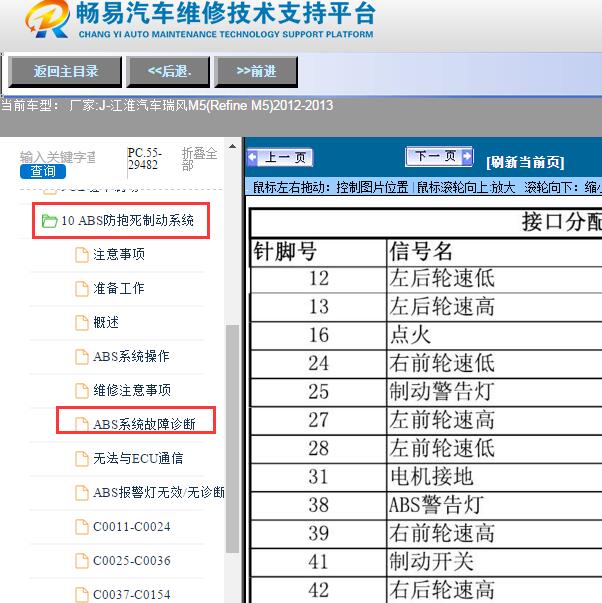
Task: Open the 无法与ECU通信 tree item
Action: (x=138, y=458)
